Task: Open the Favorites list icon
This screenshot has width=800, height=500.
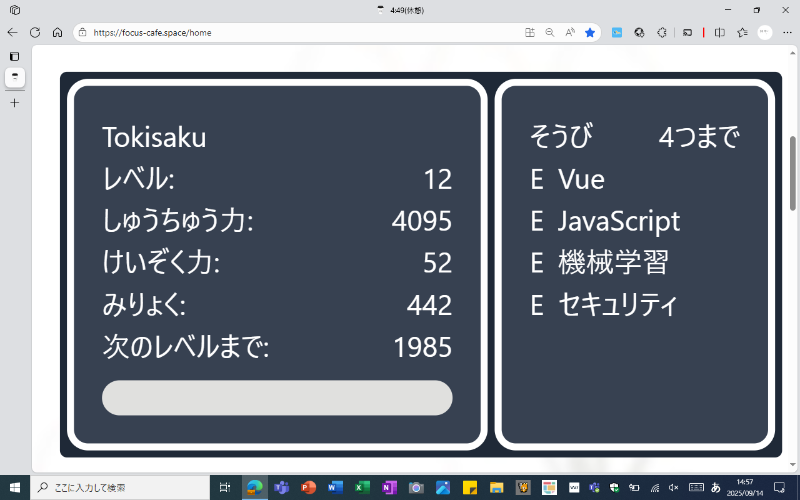Action: click(x=742, y=33)
